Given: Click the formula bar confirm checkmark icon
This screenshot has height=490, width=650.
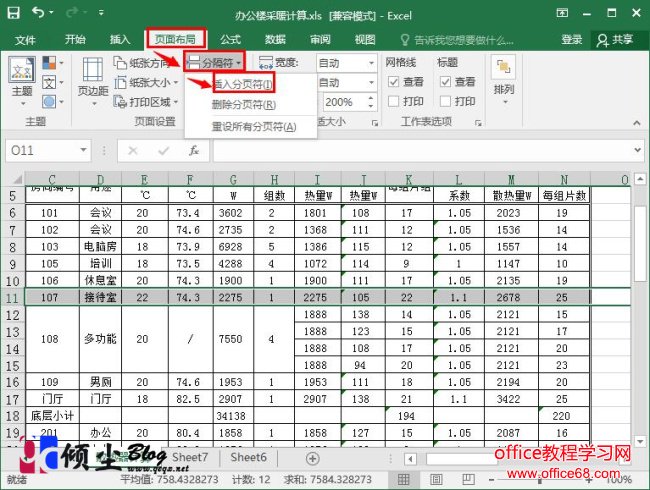Looking at the screenshot, I should point(164,150).
